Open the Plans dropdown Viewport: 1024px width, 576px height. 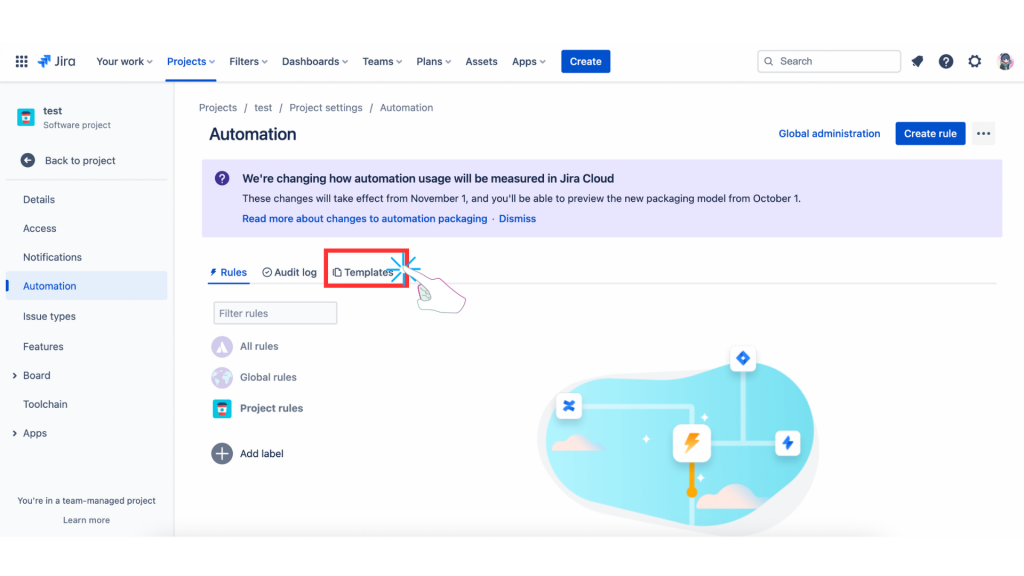[x=434, y=61]
